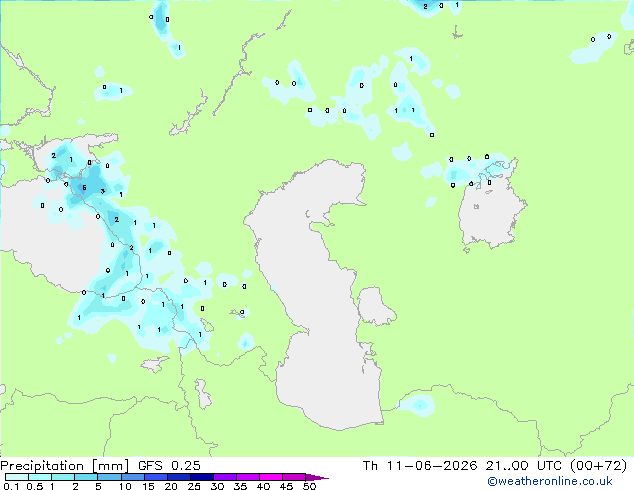Click legend label '0.5' below the color bar

click(35, 486)
